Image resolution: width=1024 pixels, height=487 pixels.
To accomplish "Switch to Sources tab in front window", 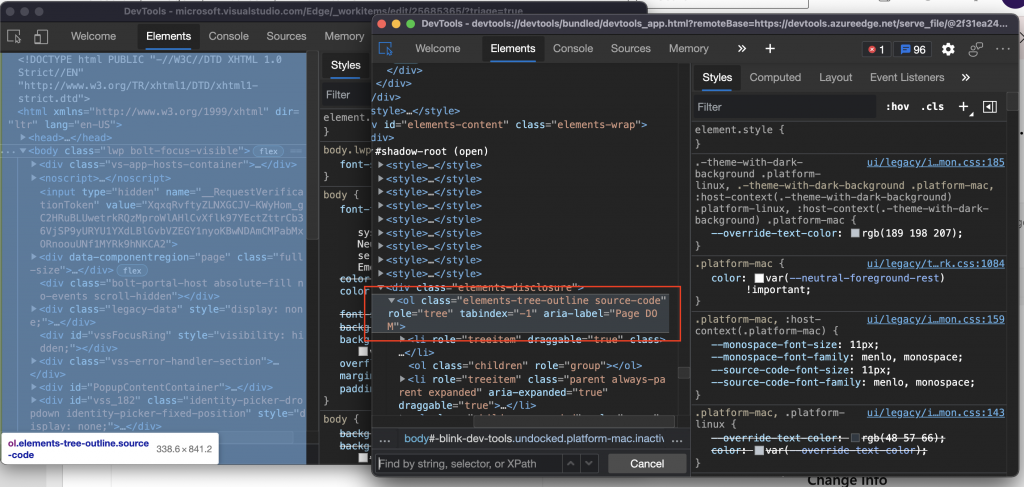I will pyautogui.click(x=630, y=48).
